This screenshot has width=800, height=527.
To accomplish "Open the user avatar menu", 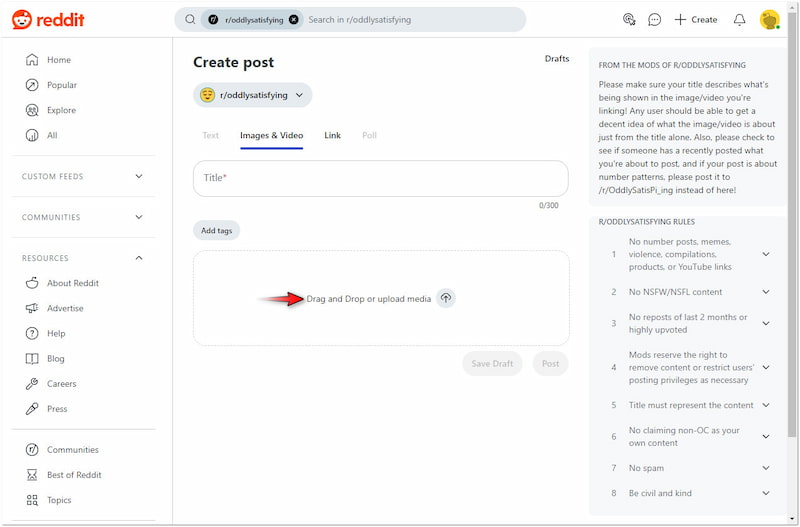I will pos(769,19).
